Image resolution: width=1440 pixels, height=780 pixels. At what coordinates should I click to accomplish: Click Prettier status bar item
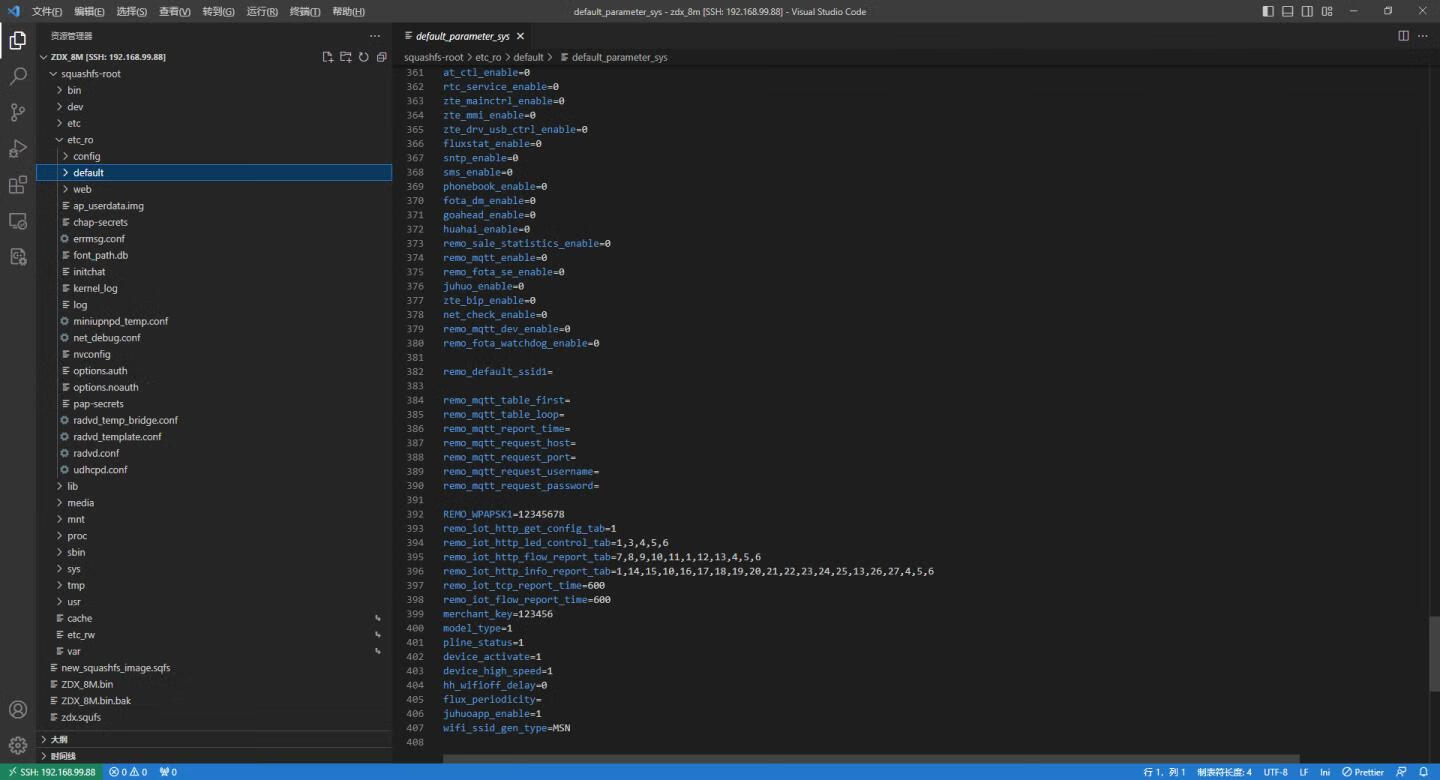1363,772
